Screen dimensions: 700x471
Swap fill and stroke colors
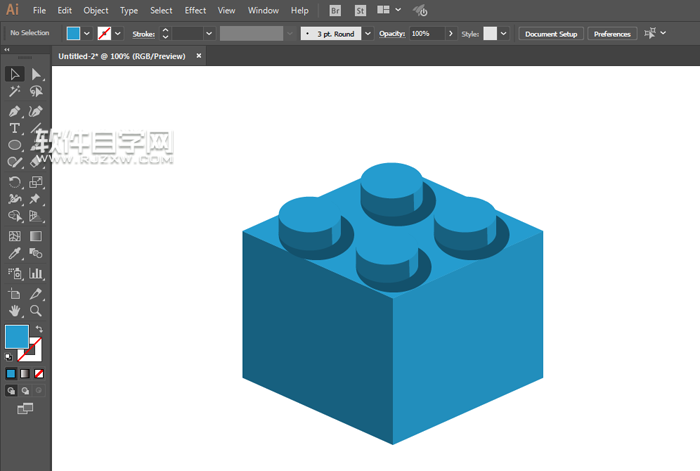click(x=40, y=329)
